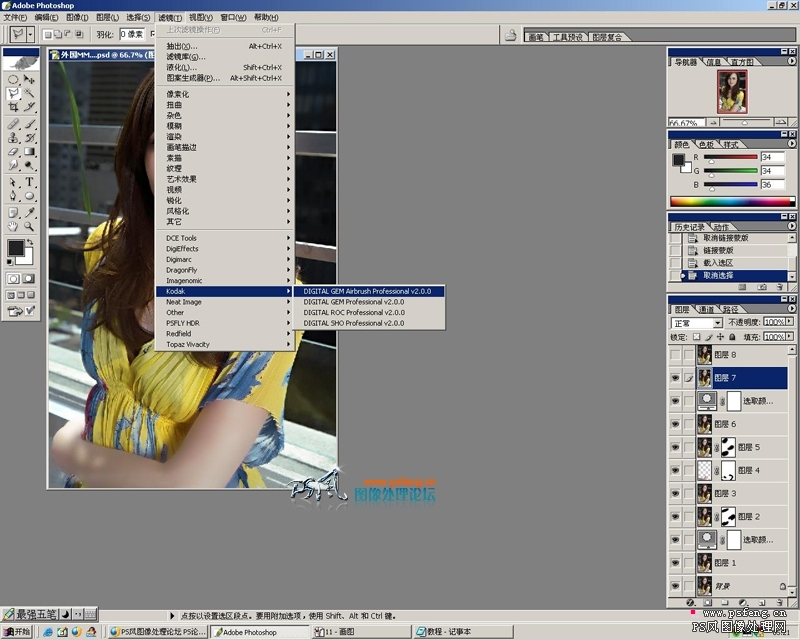This screenshot has height=640, width=800.
Task: Click Navigator zoom in button
Action: (781, 122)
